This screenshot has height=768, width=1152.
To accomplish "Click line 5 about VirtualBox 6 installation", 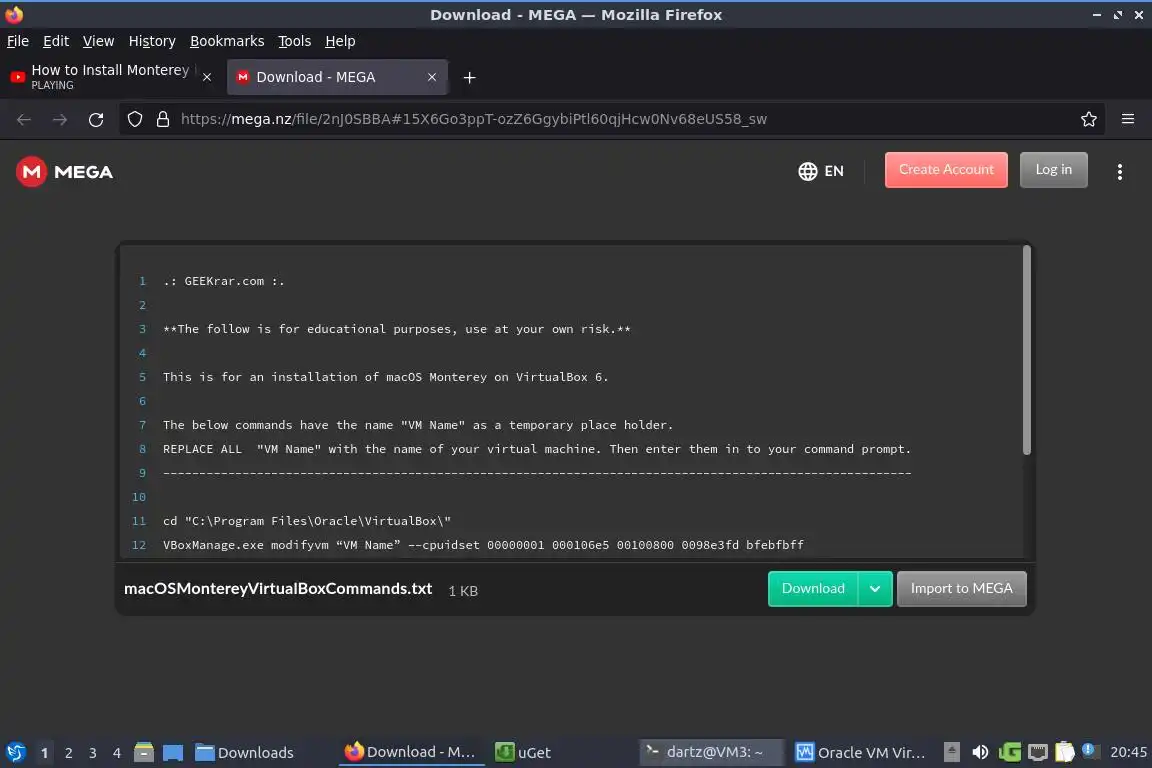I will point(386,377).
